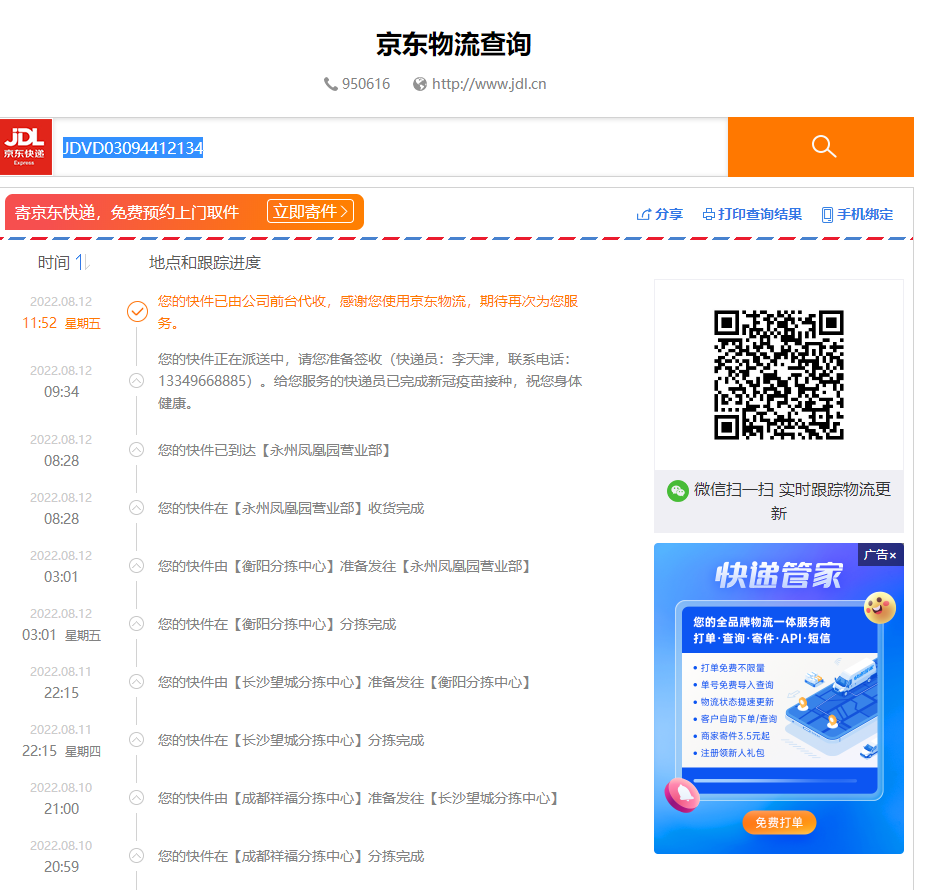The image size is (925, 890).
Task: Click the timeline marker for 衡阳分拣中心 分拣完成
Action: tap(136, 624)
